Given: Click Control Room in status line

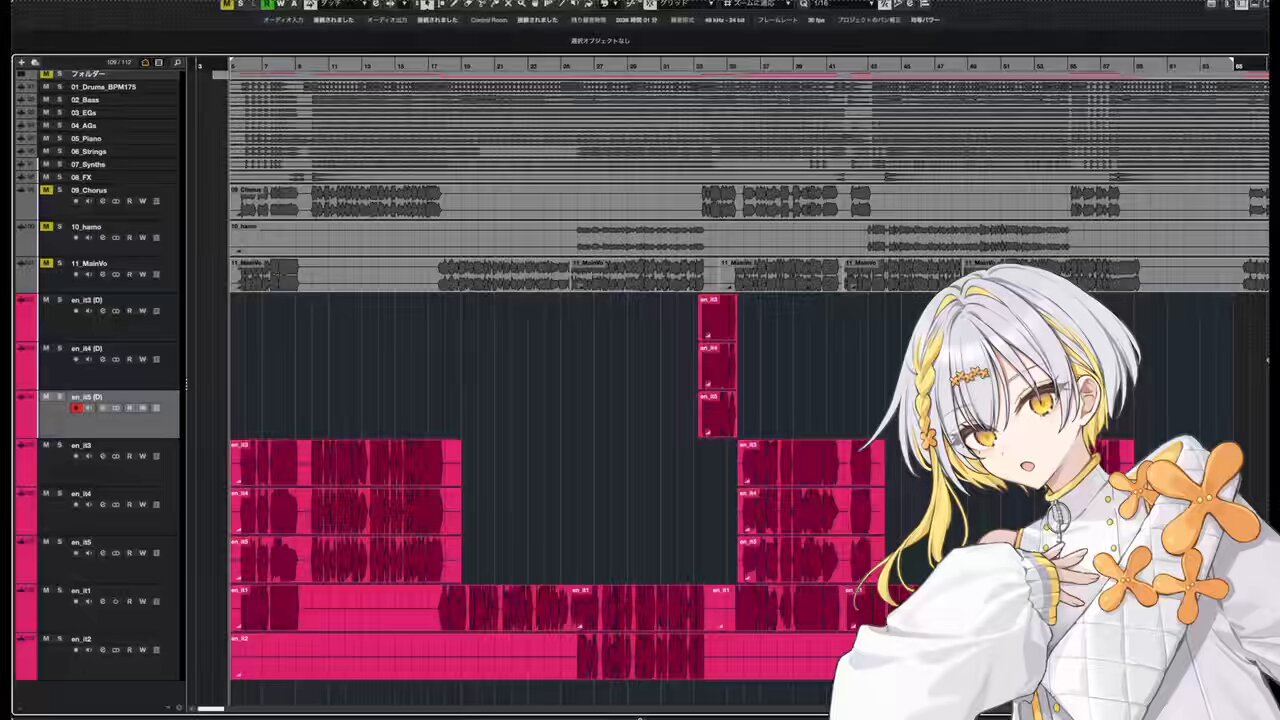Looking at the screenshot, I should (x=489, y=20).
